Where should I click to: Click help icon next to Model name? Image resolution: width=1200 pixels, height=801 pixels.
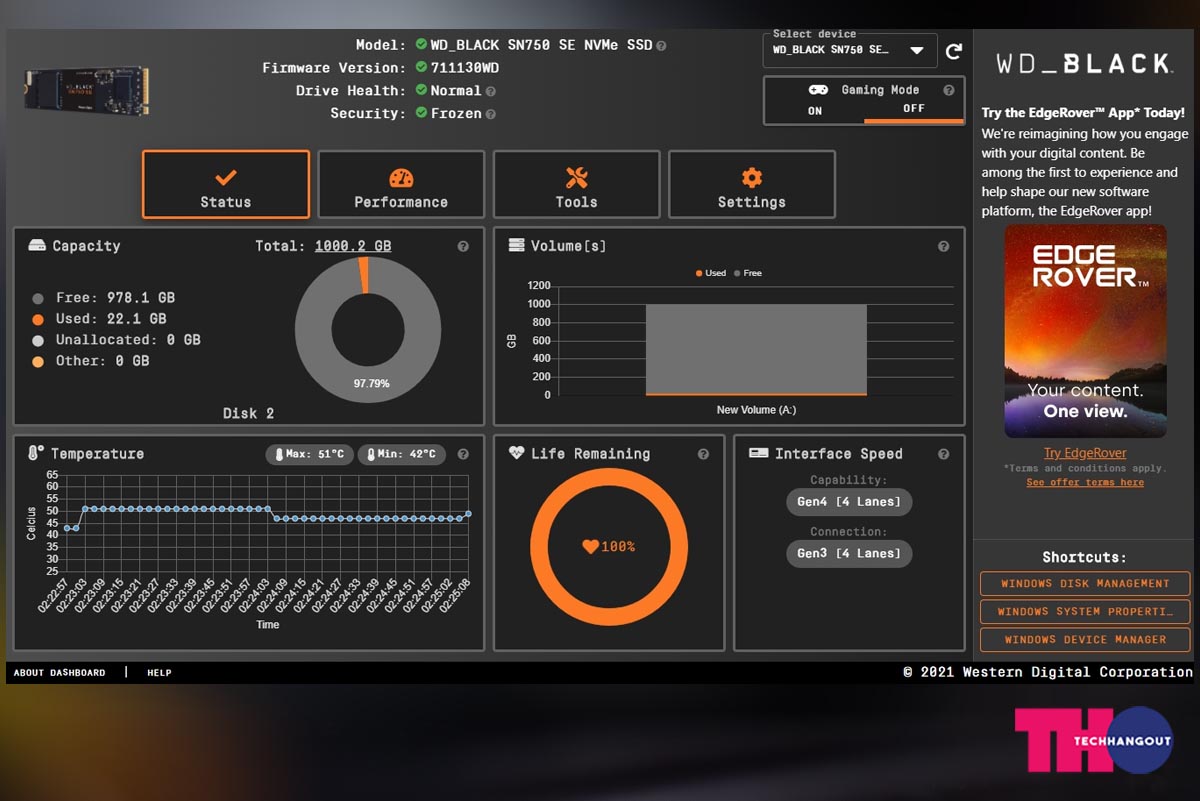tap(662, 45)
